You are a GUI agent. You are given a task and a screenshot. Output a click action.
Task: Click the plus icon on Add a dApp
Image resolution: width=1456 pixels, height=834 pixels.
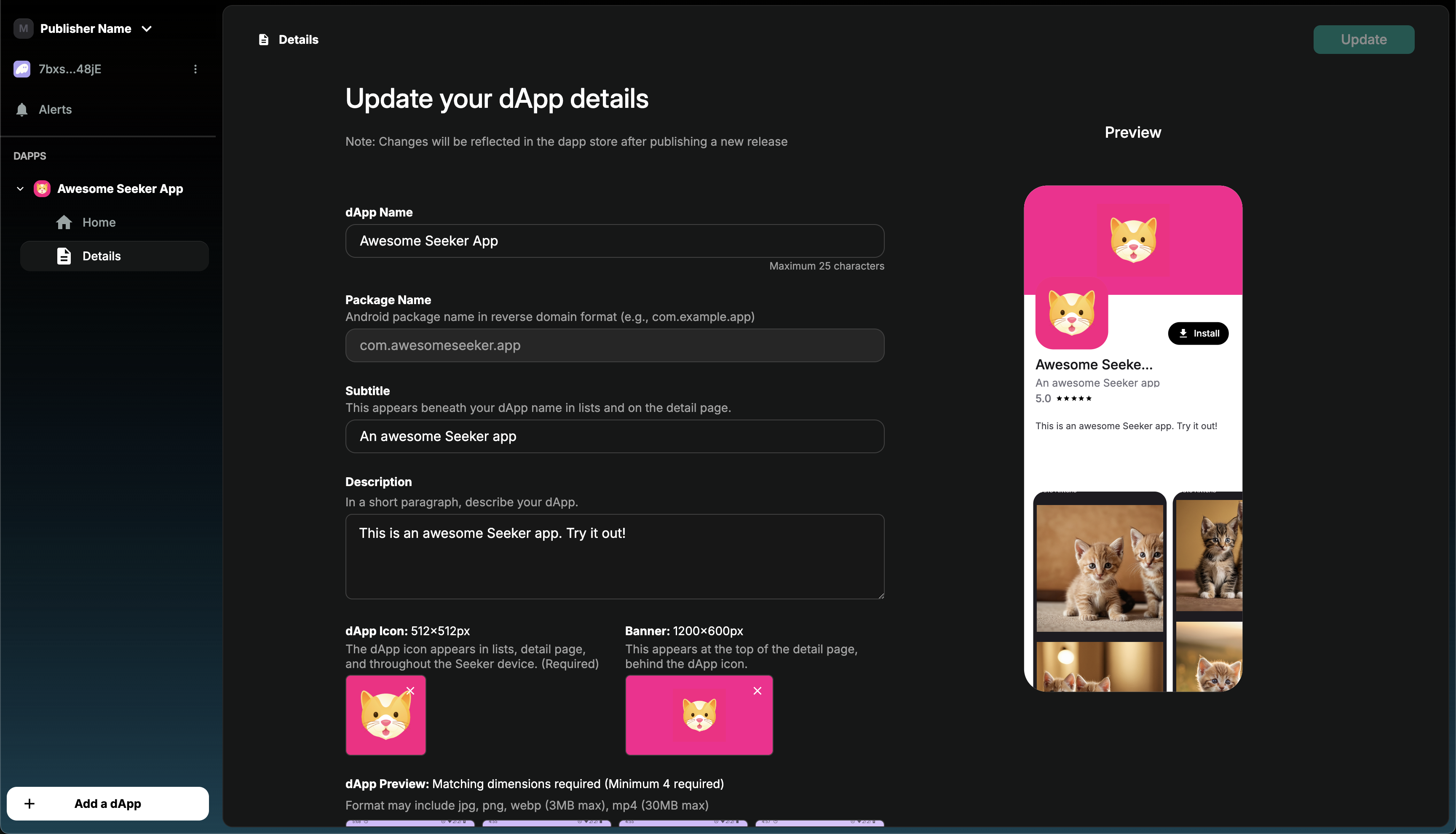click(30, 803)
